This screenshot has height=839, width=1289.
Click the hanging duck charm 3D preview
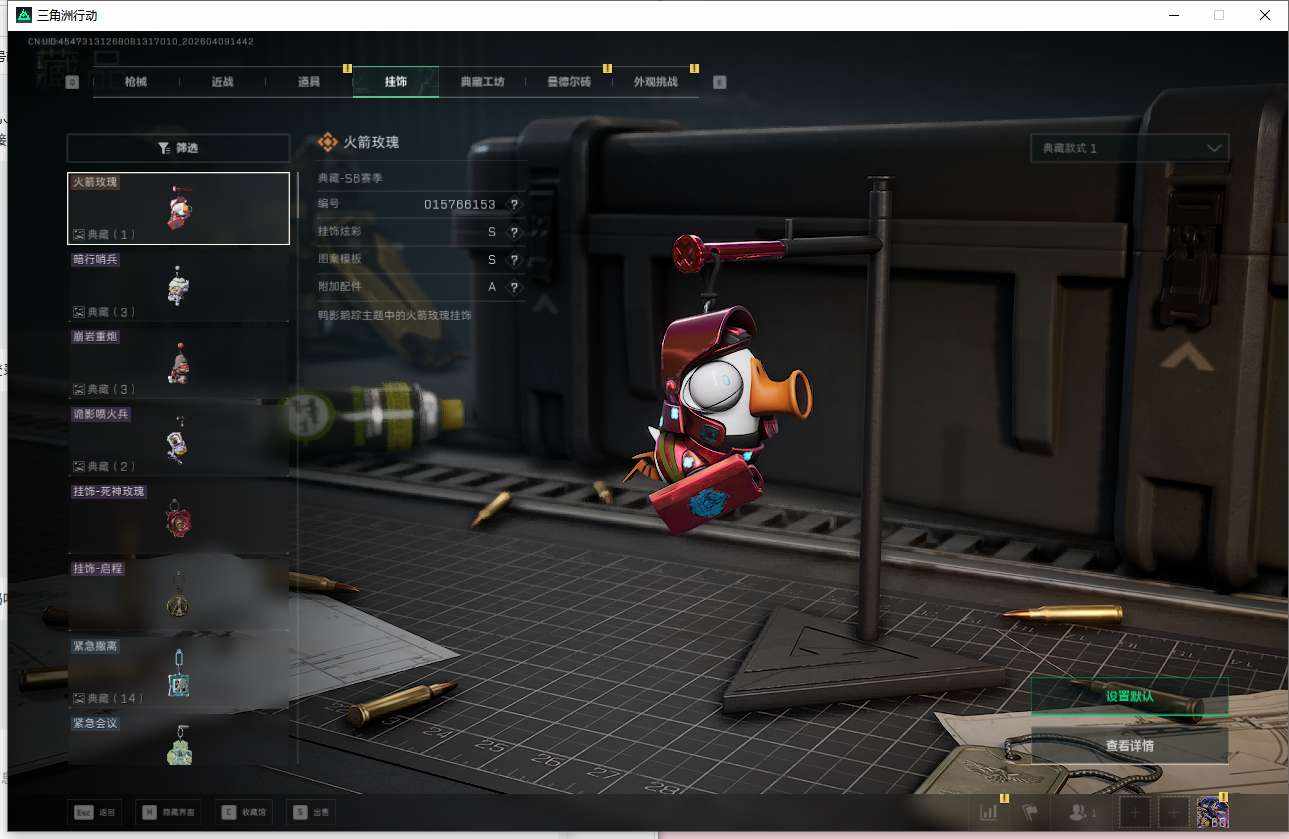click(719, 422)
